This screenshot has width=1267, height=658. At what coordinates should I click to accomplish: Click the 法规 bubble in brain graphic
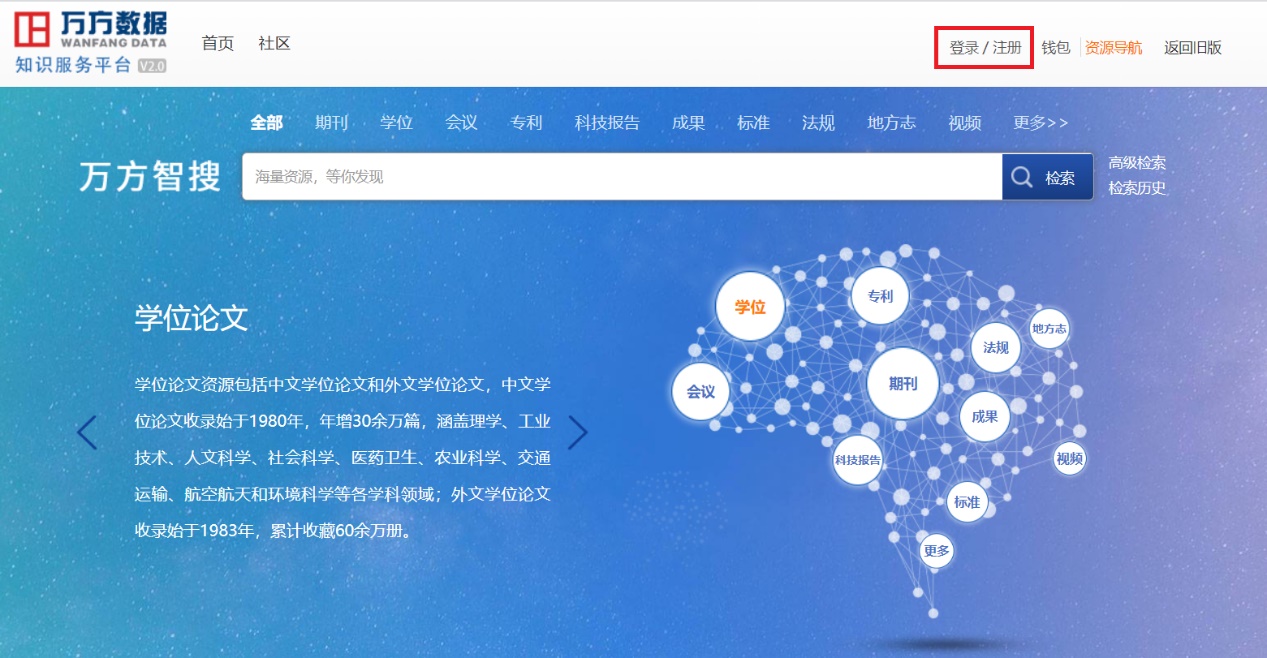[x=995, y=347]
